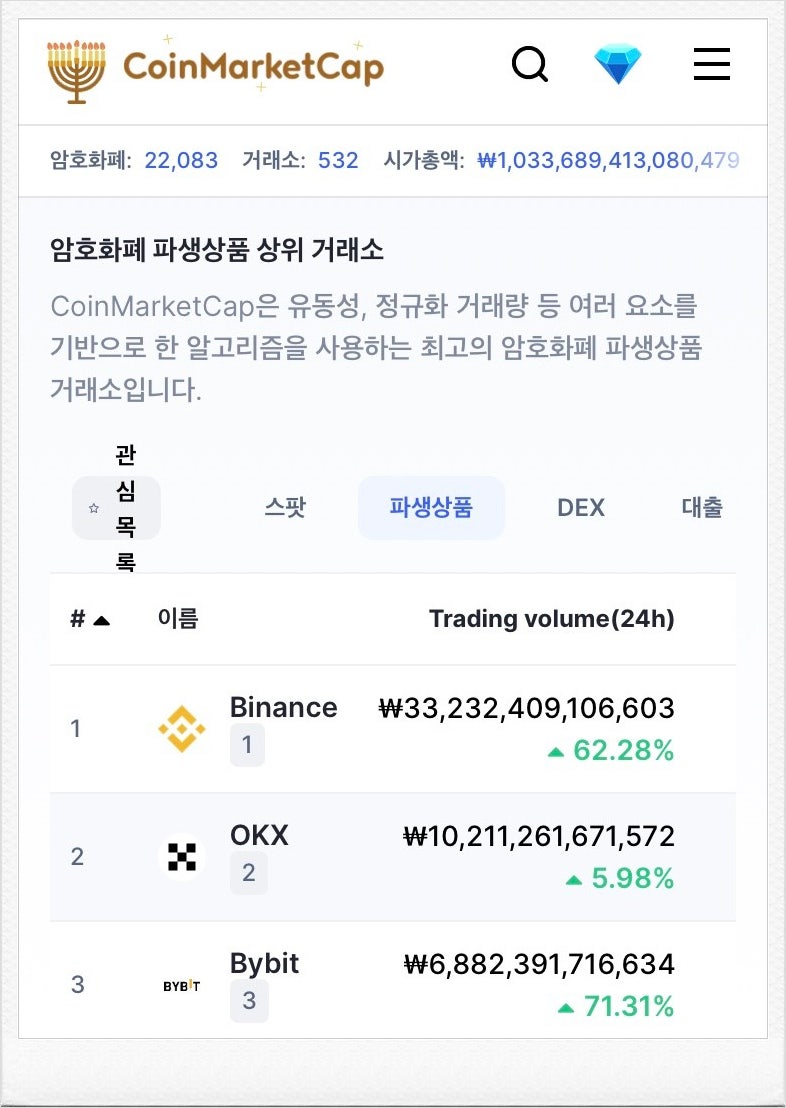This screenshot has width=786, height=1108.
Task: Click the Binance exchange logo
Action: point(182,729)
